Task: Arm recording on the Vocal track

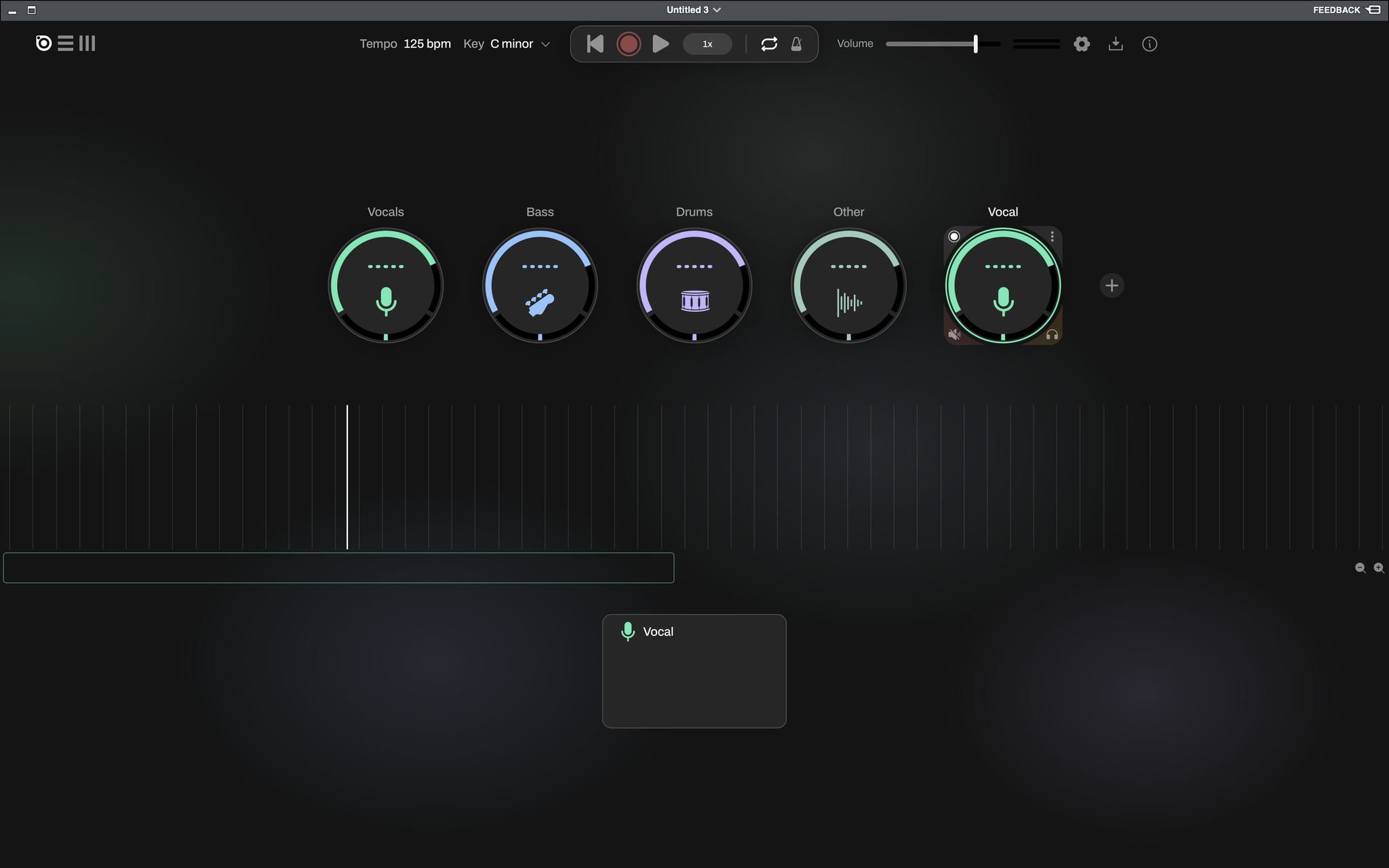Action: [x=954, y=237]
